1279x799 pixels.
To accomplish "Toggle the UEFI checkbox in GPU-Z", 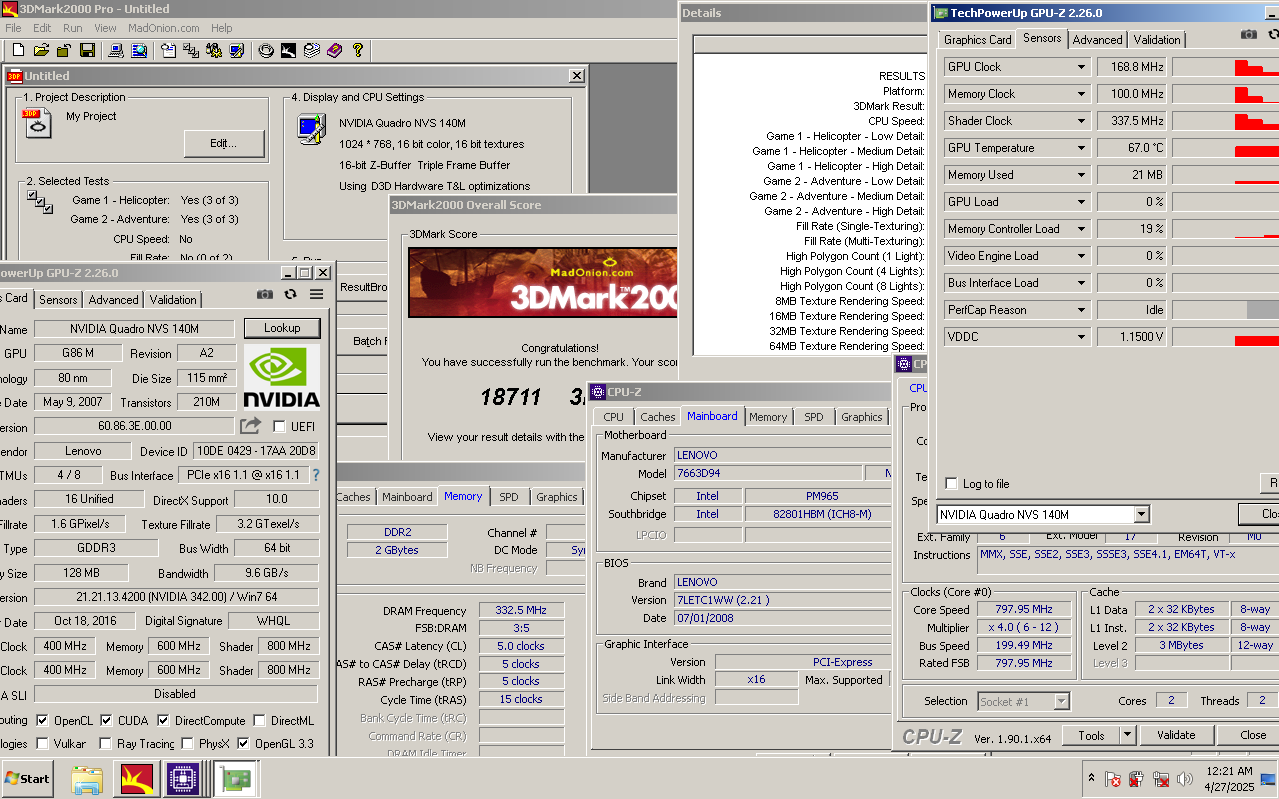I will [279, 426].
